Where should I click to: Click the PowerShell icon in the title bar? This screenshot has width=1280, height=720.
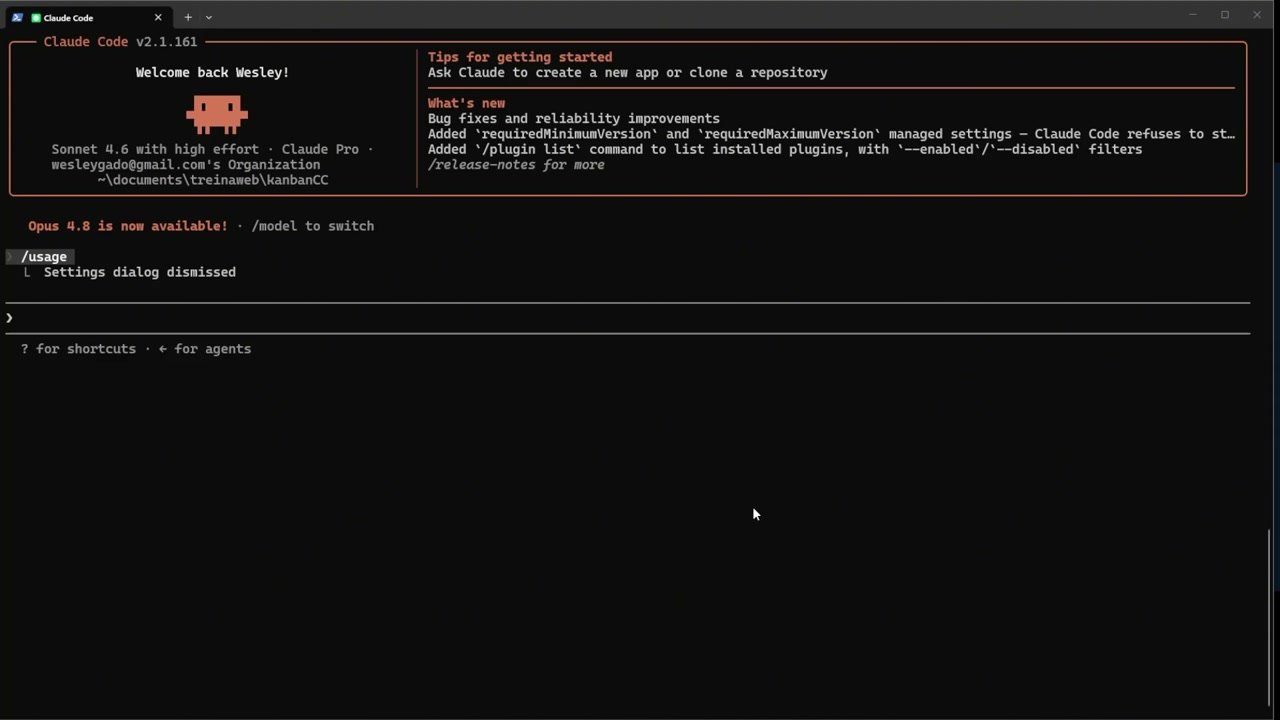(17, 17)
